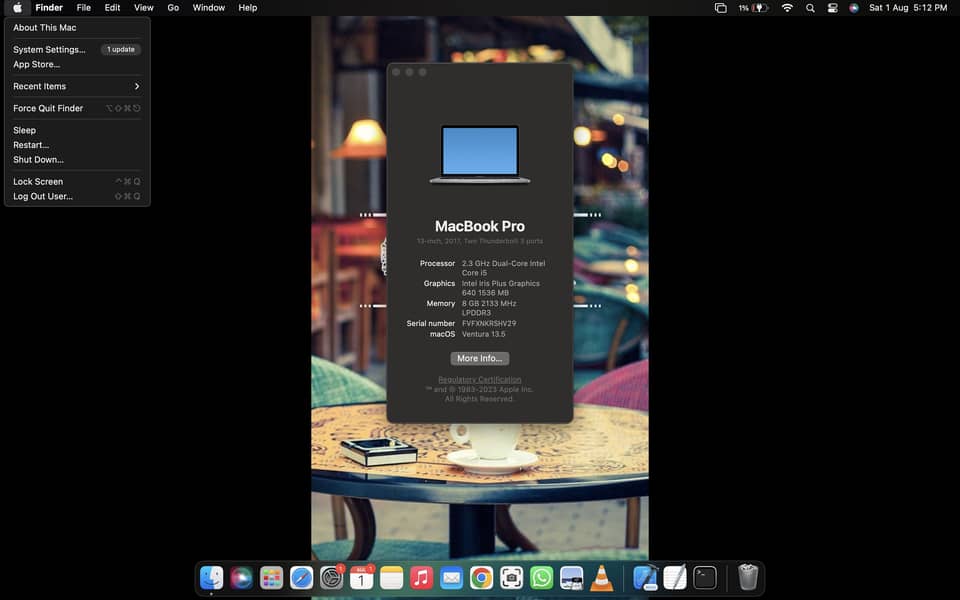Image resolution: width=960 pixels, height=600 pixels.
Task: Click the 8 GB 2133 MHz memory text
Action: [489, 308]
